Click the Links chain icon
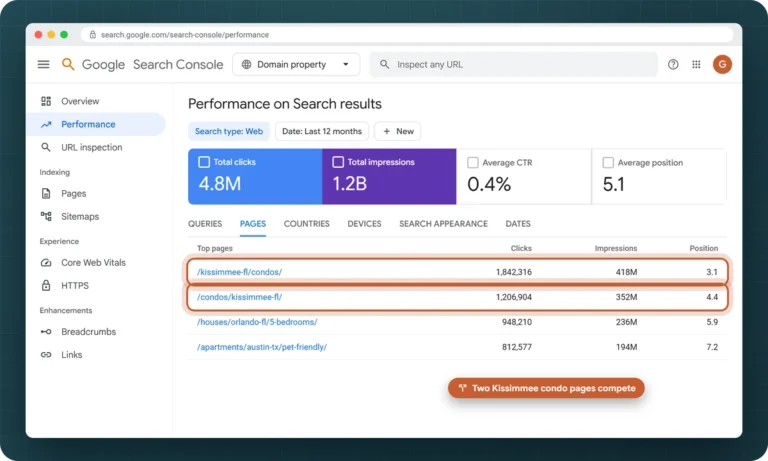The image size is (768, 461). [46, 355]
